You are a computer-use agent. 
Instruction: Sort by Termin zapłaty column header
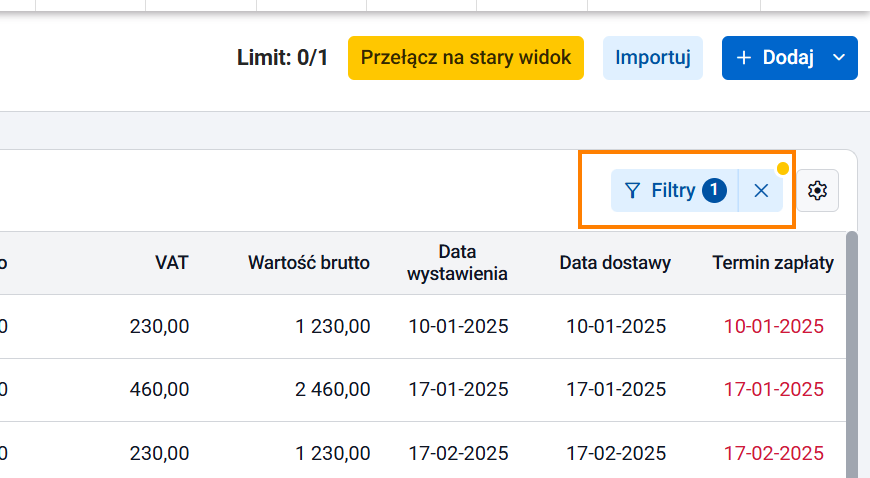(773, 263)
